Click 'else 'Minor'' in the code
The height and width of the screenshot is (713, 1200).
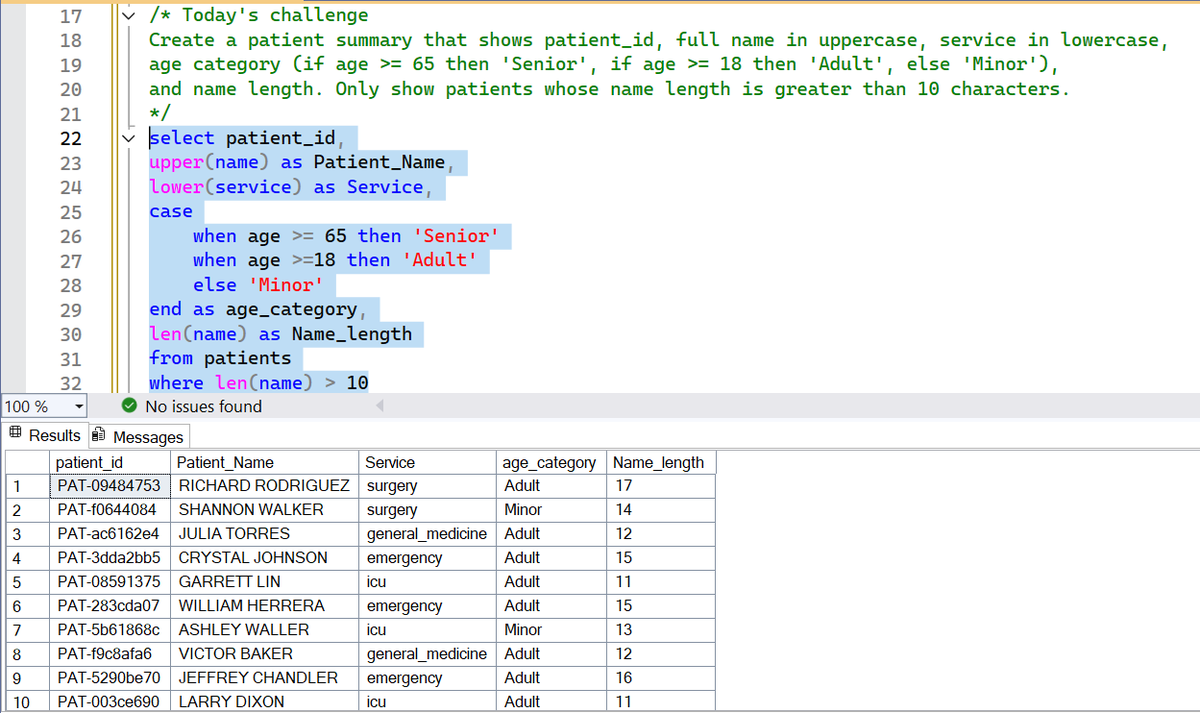(x=259, y=285)
